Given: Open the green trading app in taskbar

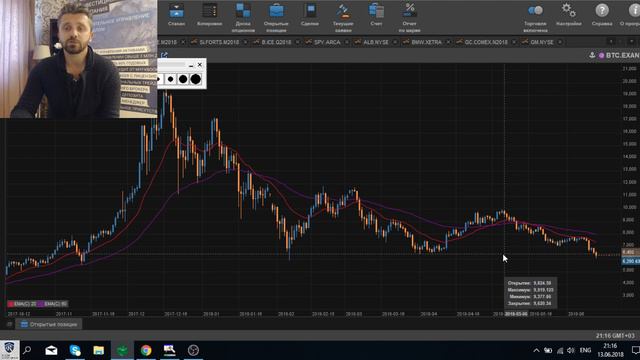Looking at the screenshot, I should point(122,350).
